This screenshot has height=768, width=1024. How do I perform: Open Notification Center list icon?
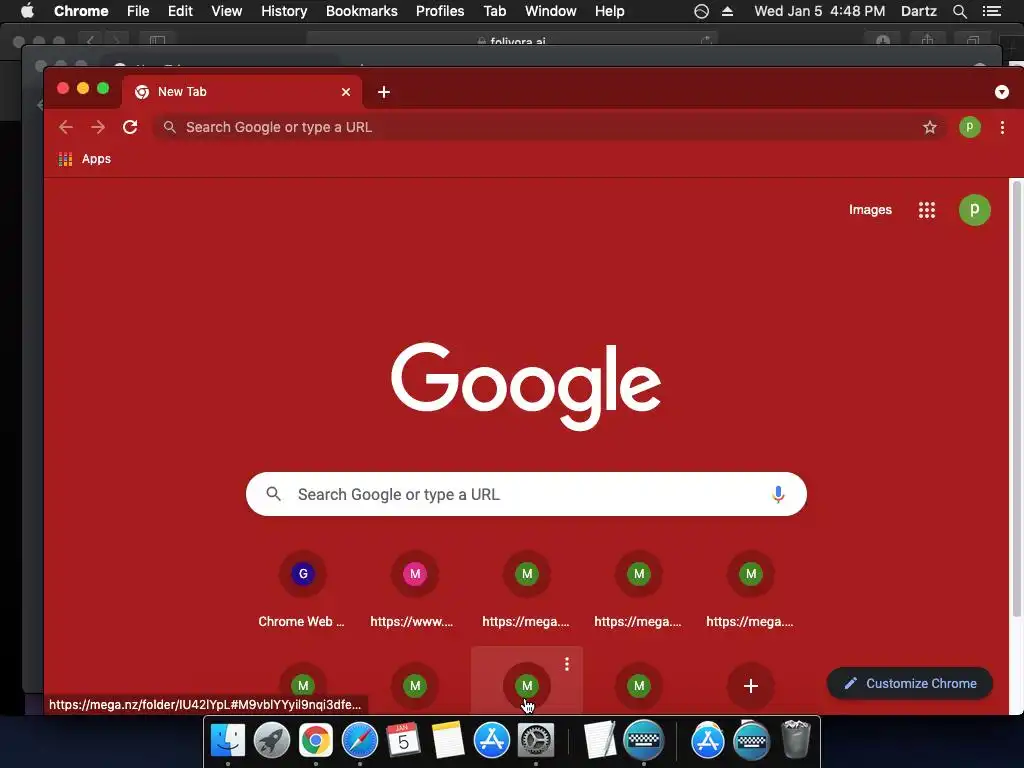click(991, 11)
